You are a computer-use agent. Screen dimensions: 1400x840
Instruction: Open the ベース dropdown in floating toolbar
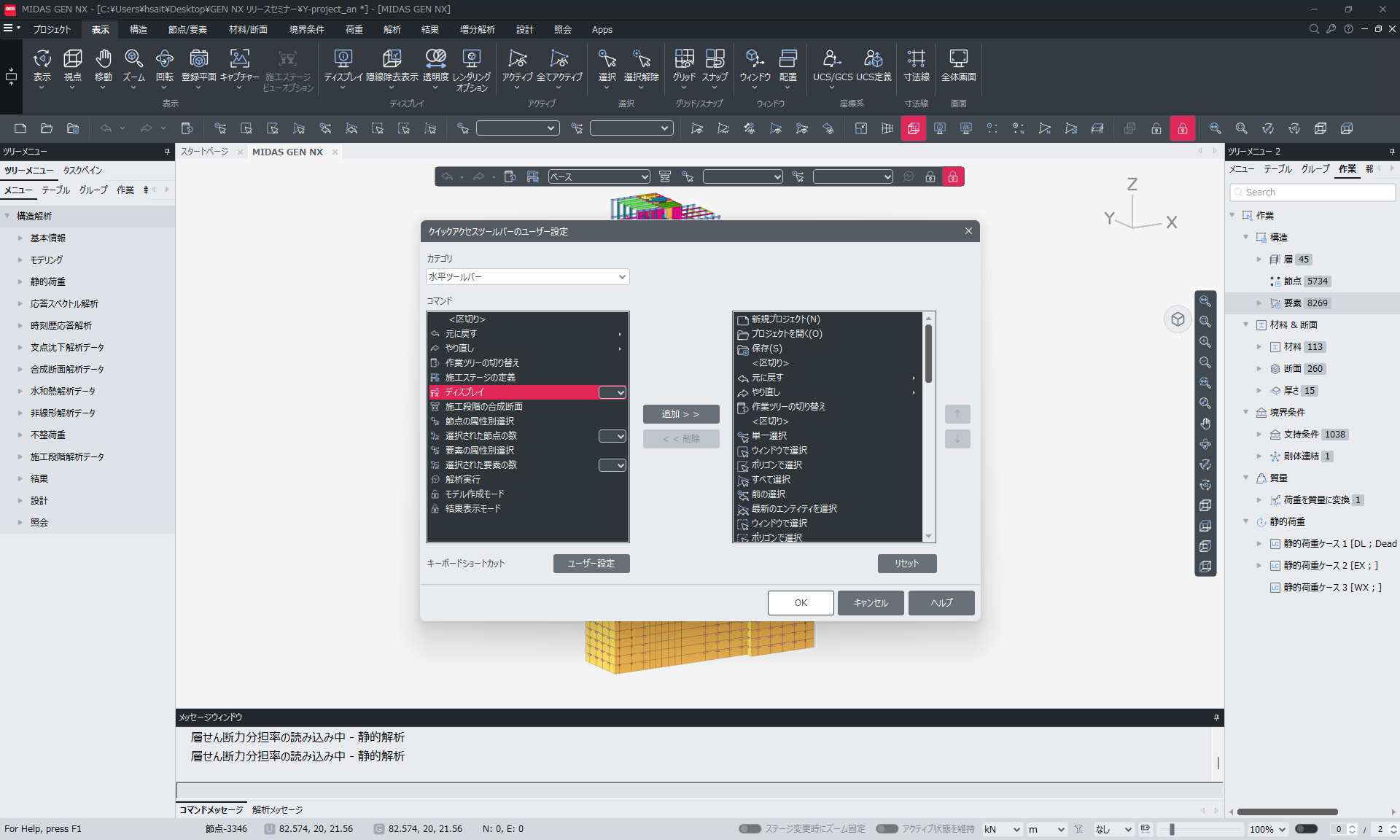pos(599,176)
